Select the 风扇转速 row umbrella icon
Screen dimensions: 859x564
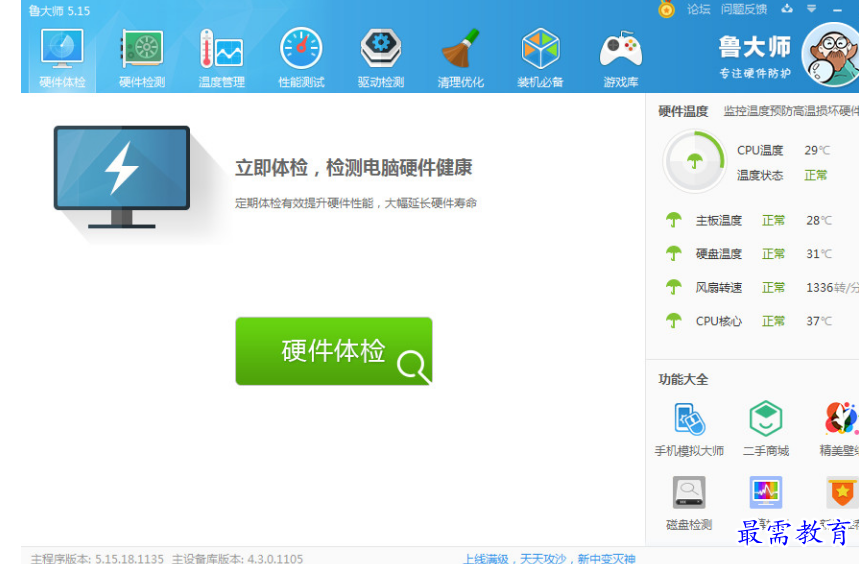[673, 287]
